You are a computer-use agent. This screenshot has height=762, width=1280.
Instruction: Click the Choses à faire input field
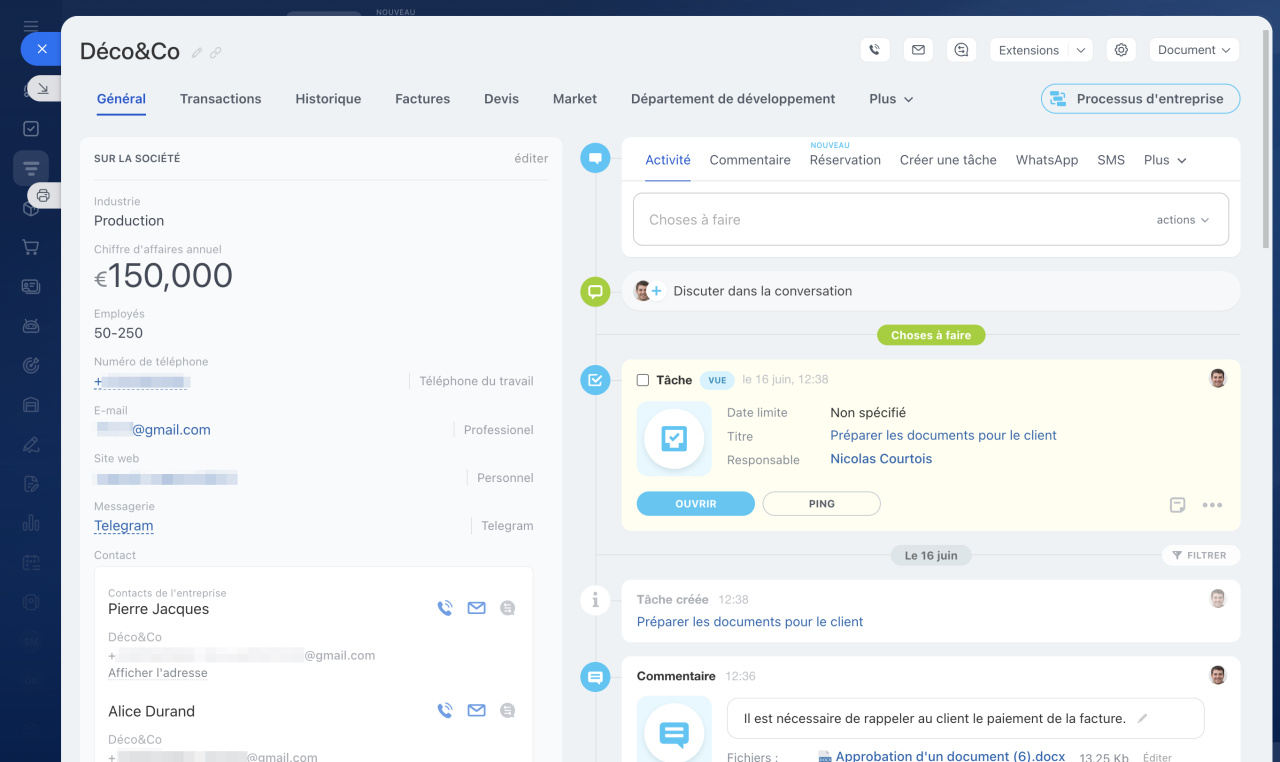click(931, 219)
